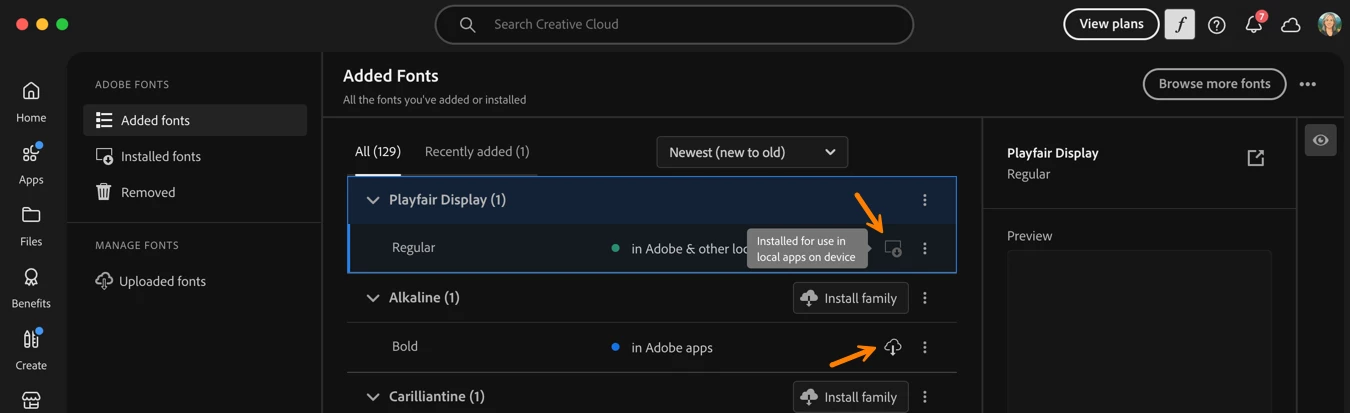Open more options for Alkaline Bold

[x=925, y=347]
